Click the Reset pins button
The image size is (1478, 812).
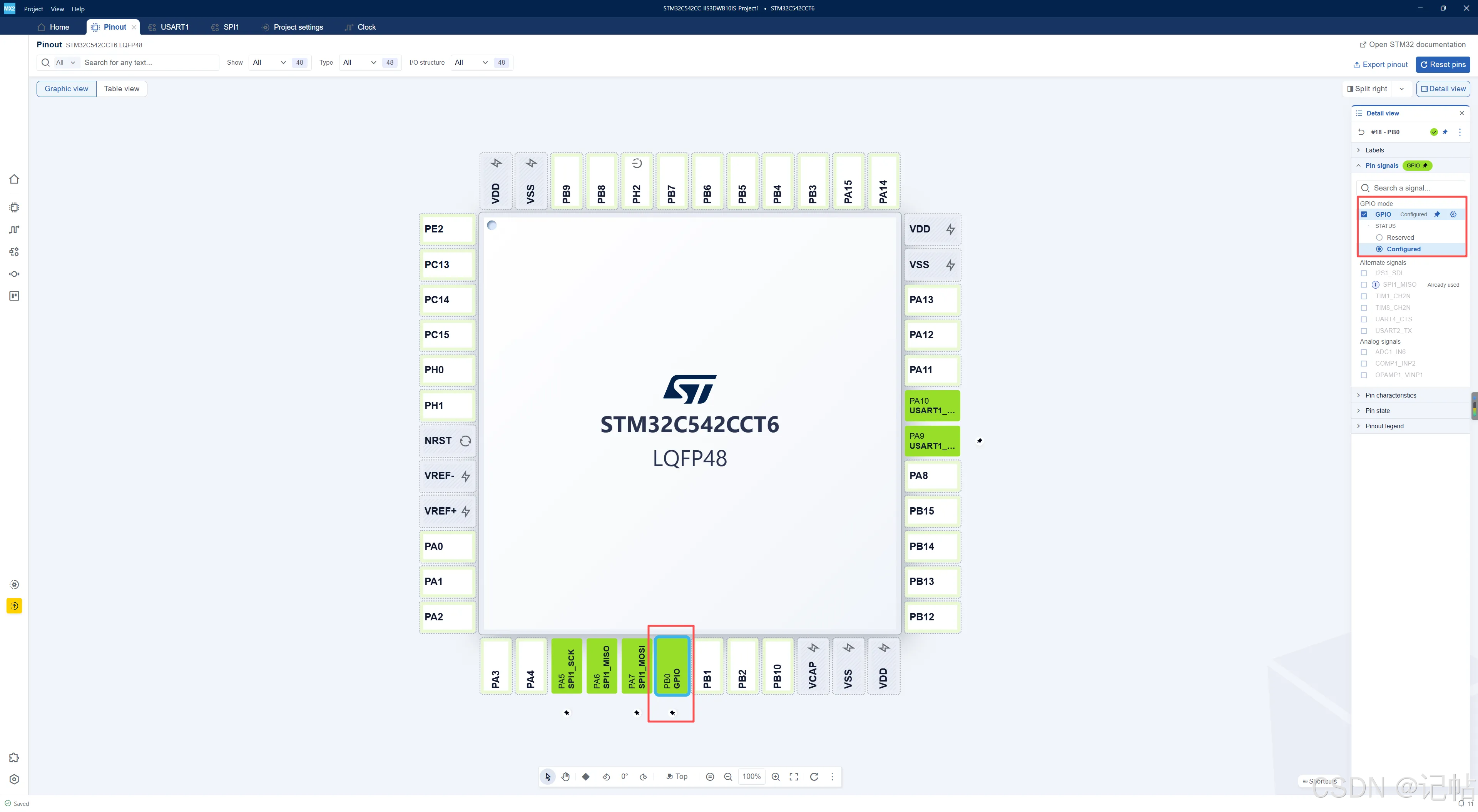[x=1443, y=64]
